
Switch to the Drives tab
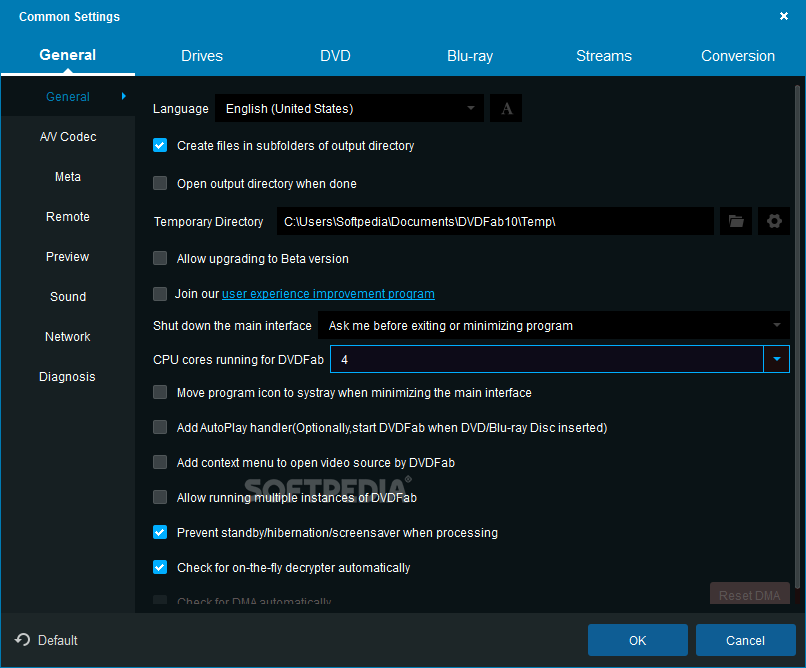tap(202, 56)
